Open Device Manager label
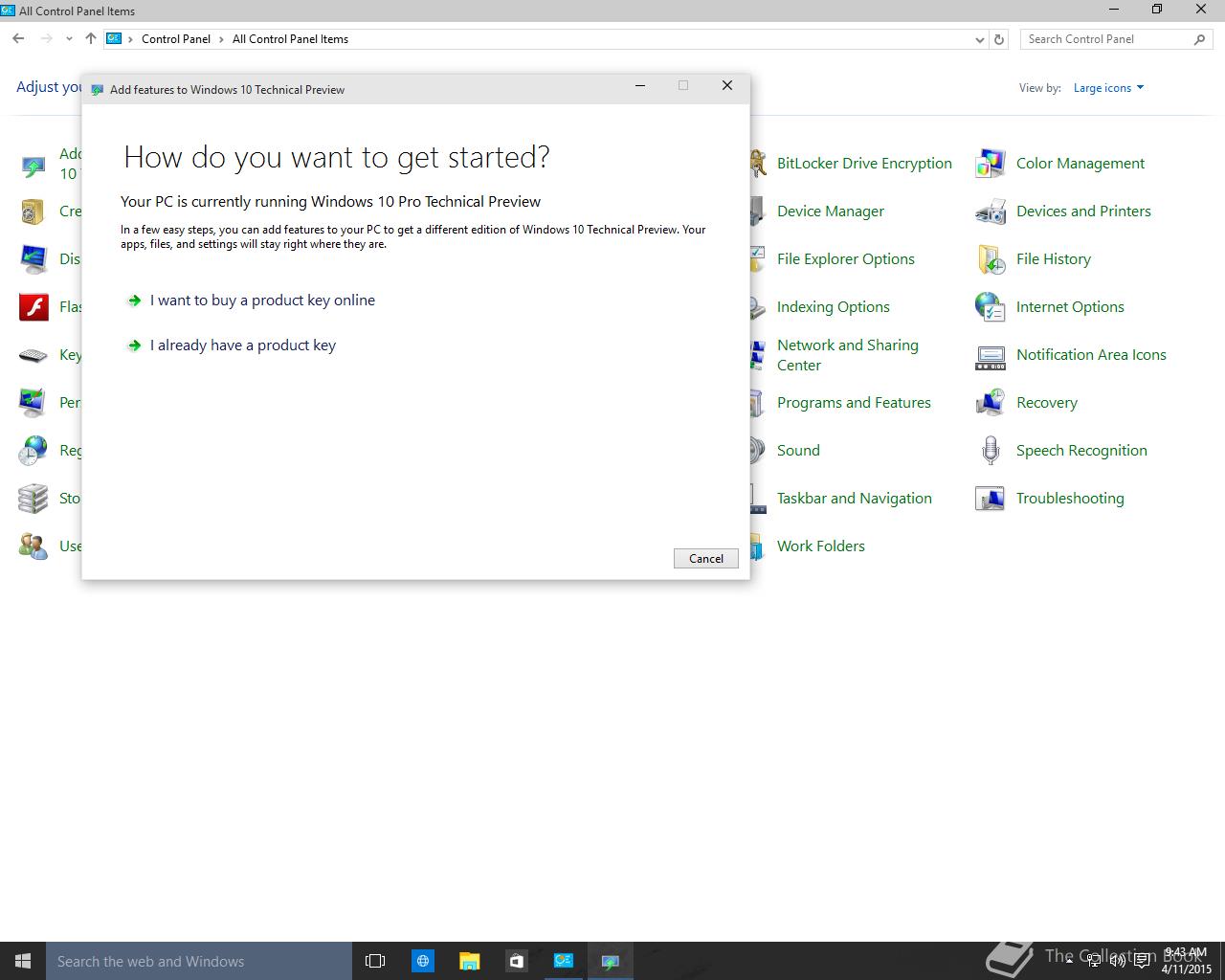 click(831, 212)
